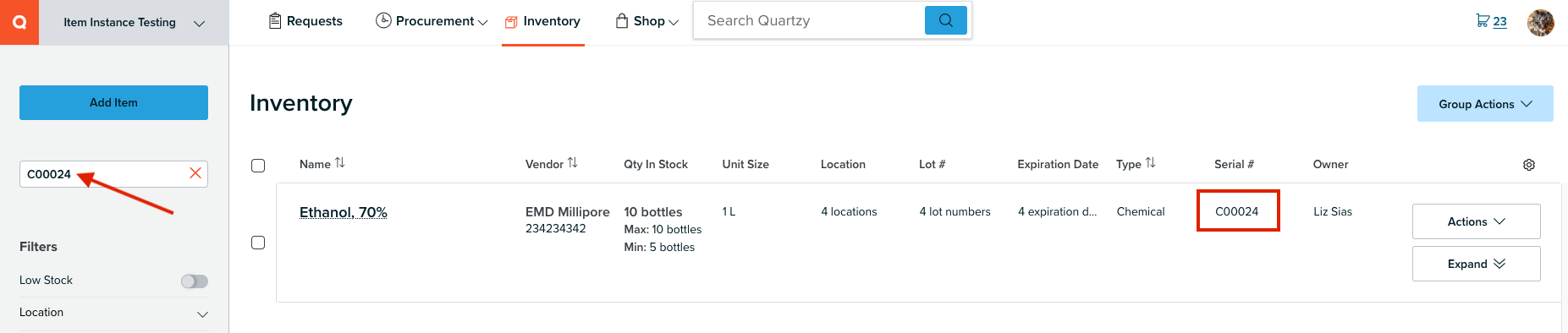Click the blue search magnifier button

[x=946, y=20]
